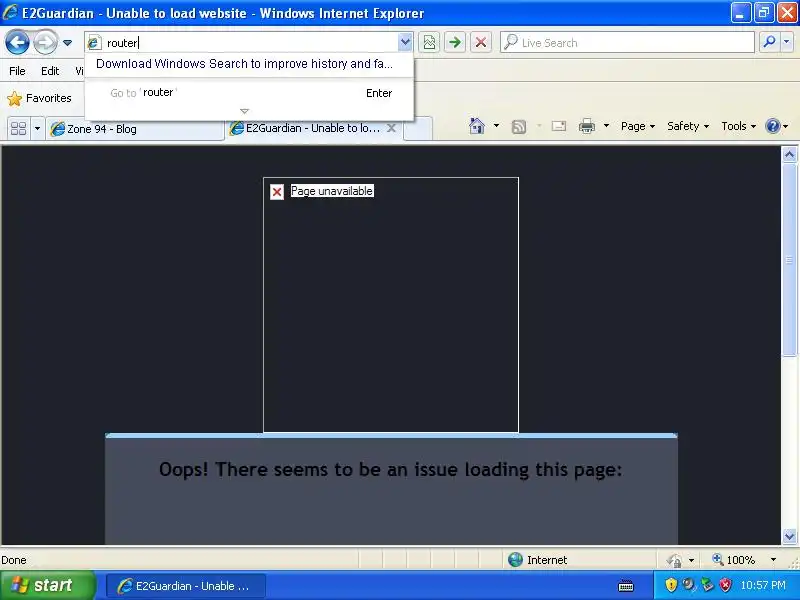Click the red security alert tray icon
This screenshot has width=800, height=600.
(725, 585)
